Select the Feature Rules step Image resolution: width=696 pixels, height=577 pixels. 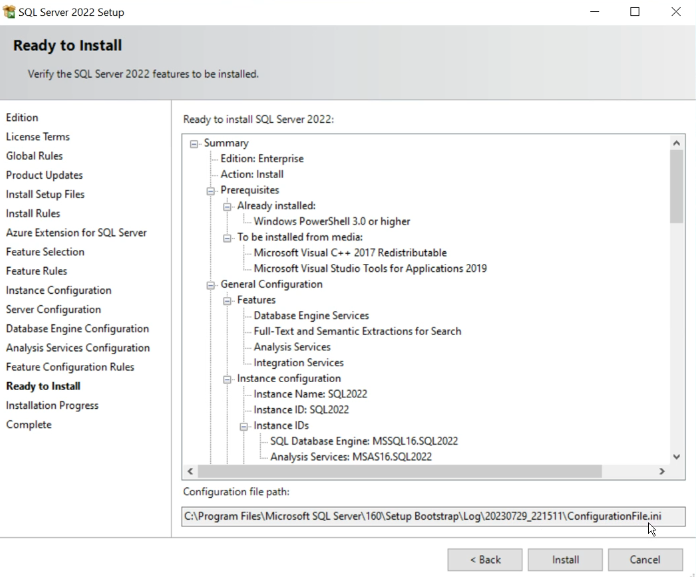pos(36,271)
